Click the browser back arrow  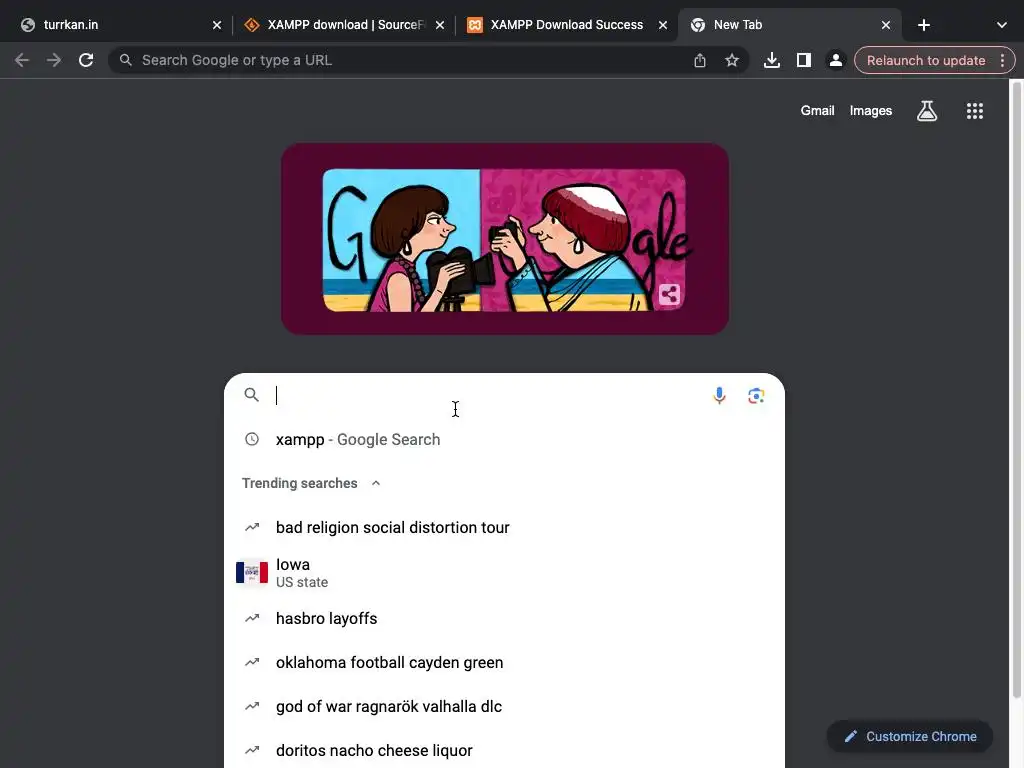22,60
